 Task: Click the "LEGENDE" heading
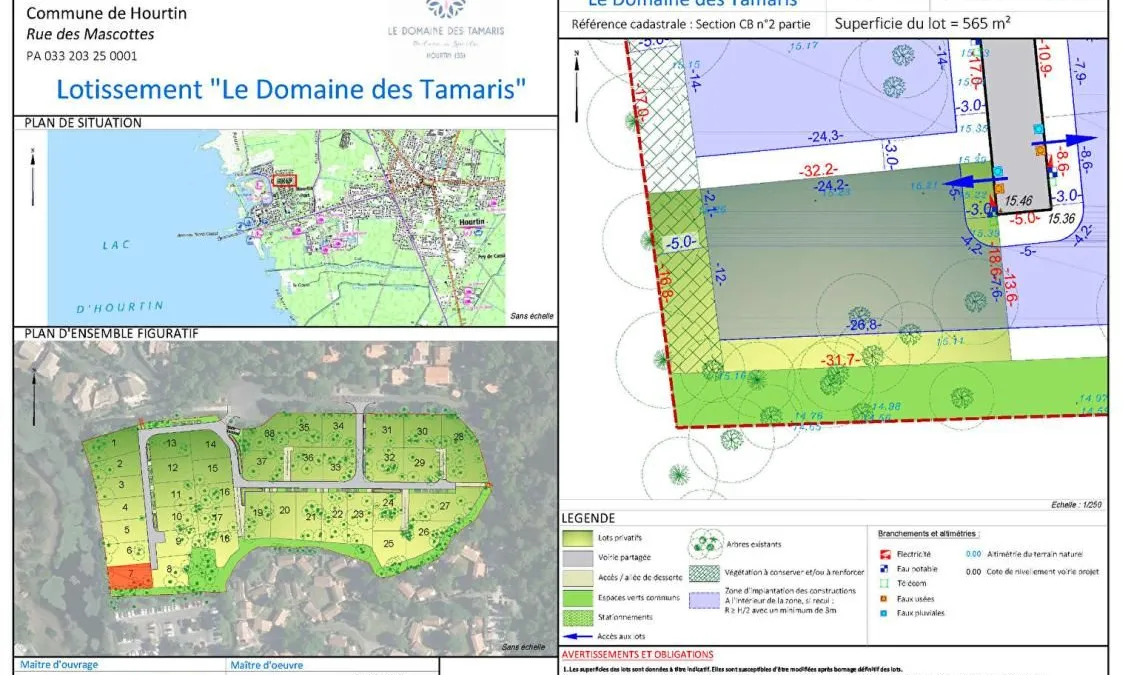(x=589, y=518)
